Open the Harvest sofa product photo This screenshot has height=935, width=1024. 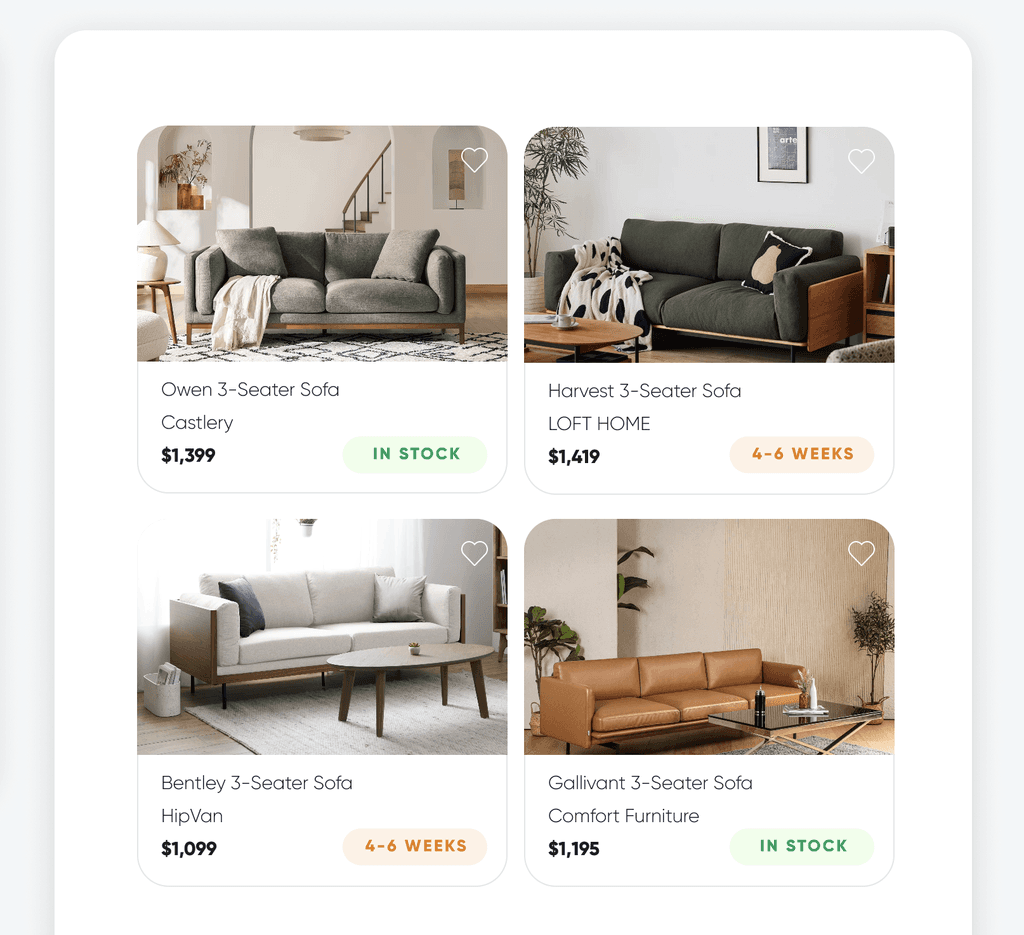(709, 245)
